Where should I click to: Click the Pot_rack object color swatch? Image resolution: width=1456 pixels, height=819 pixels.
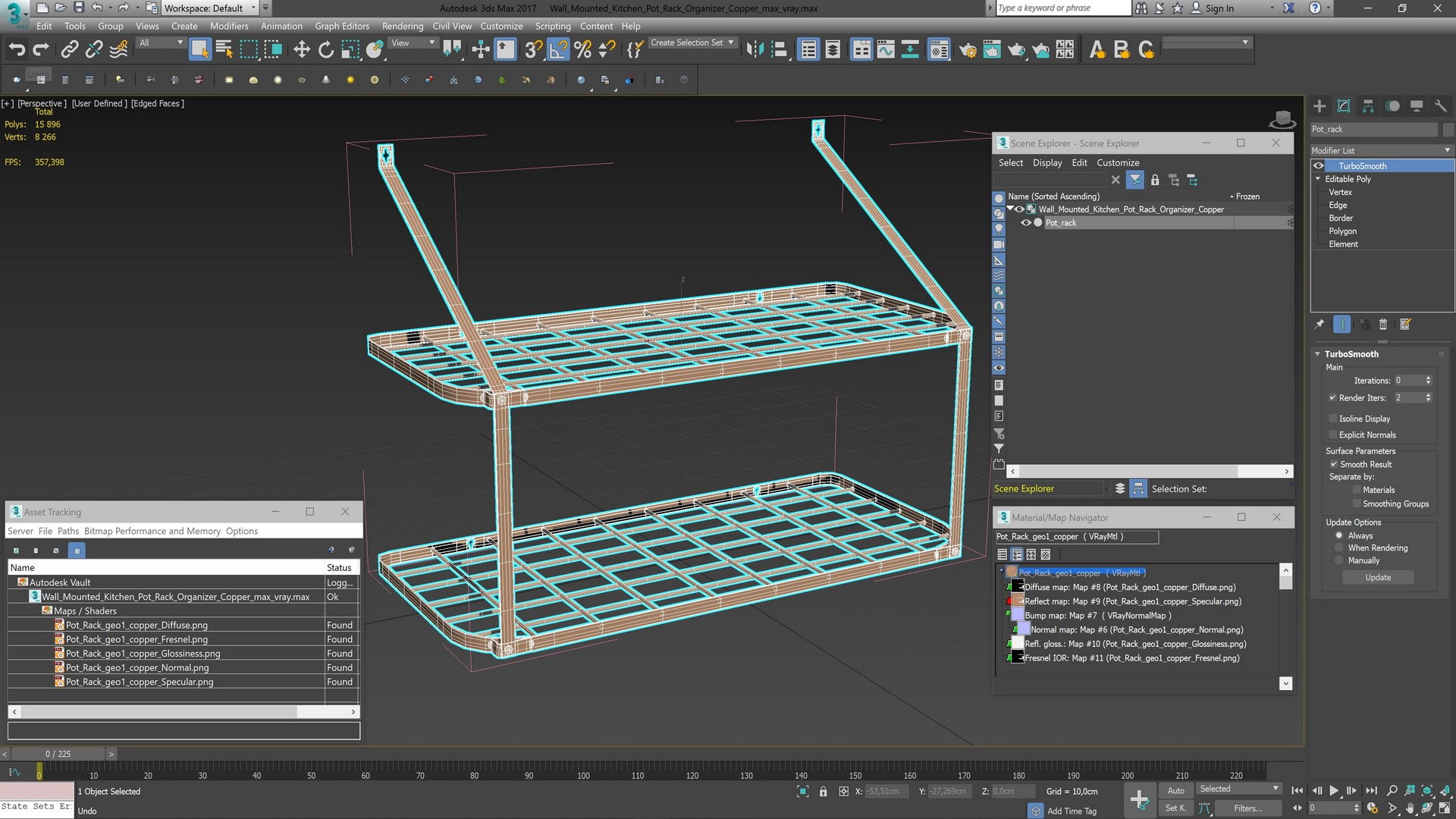pos(1448,130)
